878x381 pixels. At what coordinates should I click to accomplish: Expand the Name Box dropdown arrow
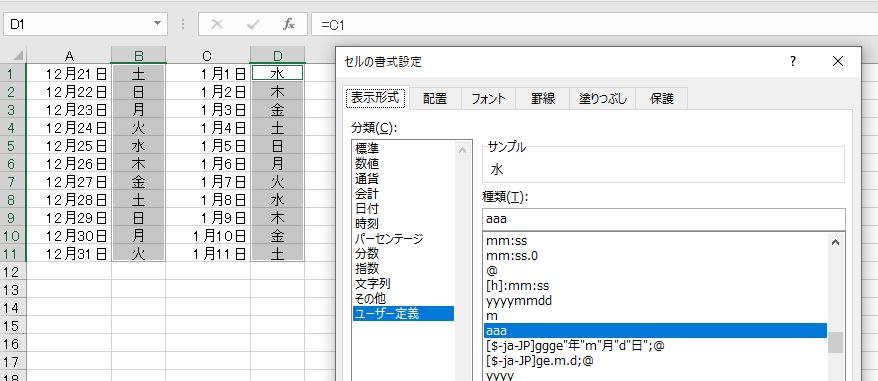[157, 24]
